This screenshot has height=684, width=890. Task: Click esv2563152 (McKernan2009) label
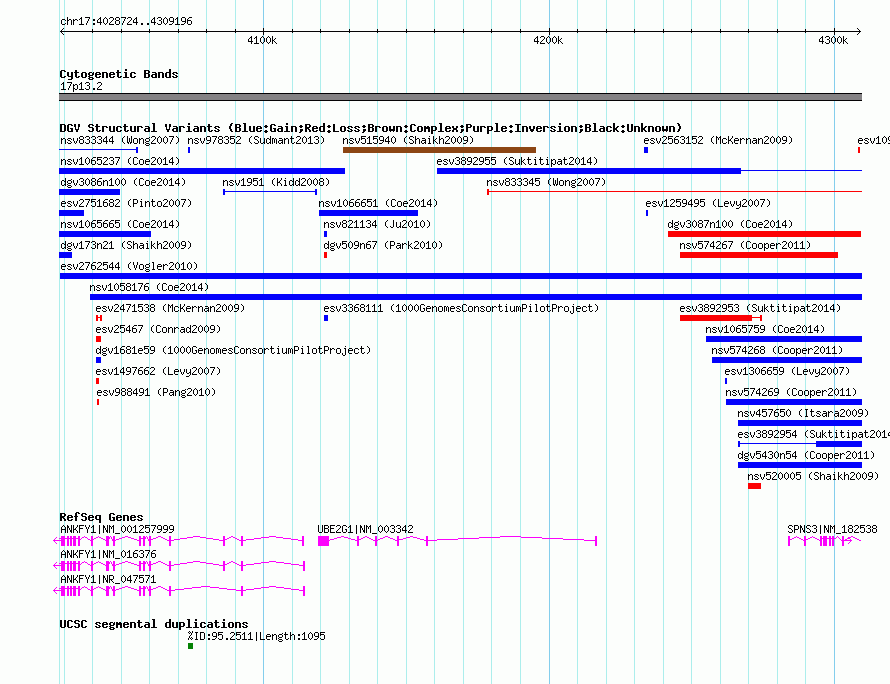718,140
